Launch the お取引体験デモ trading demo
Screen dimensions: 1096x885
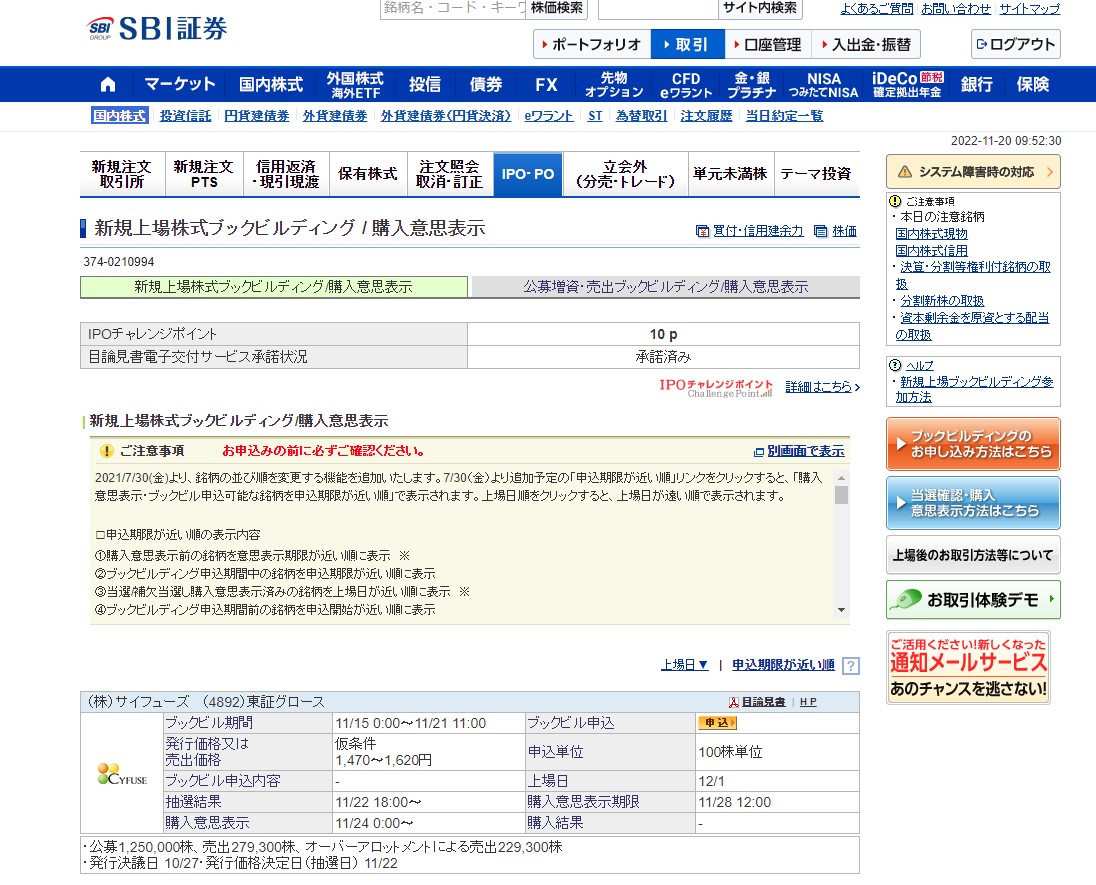(971, 600)
